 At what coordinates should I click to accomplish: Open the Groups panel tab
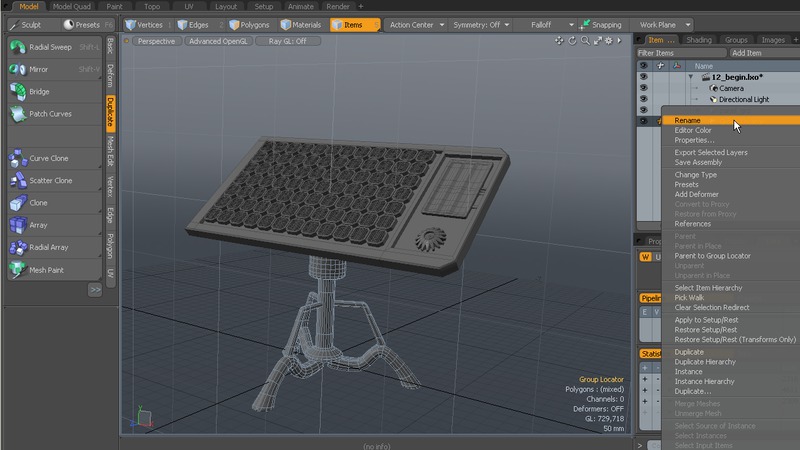point(736,40)
